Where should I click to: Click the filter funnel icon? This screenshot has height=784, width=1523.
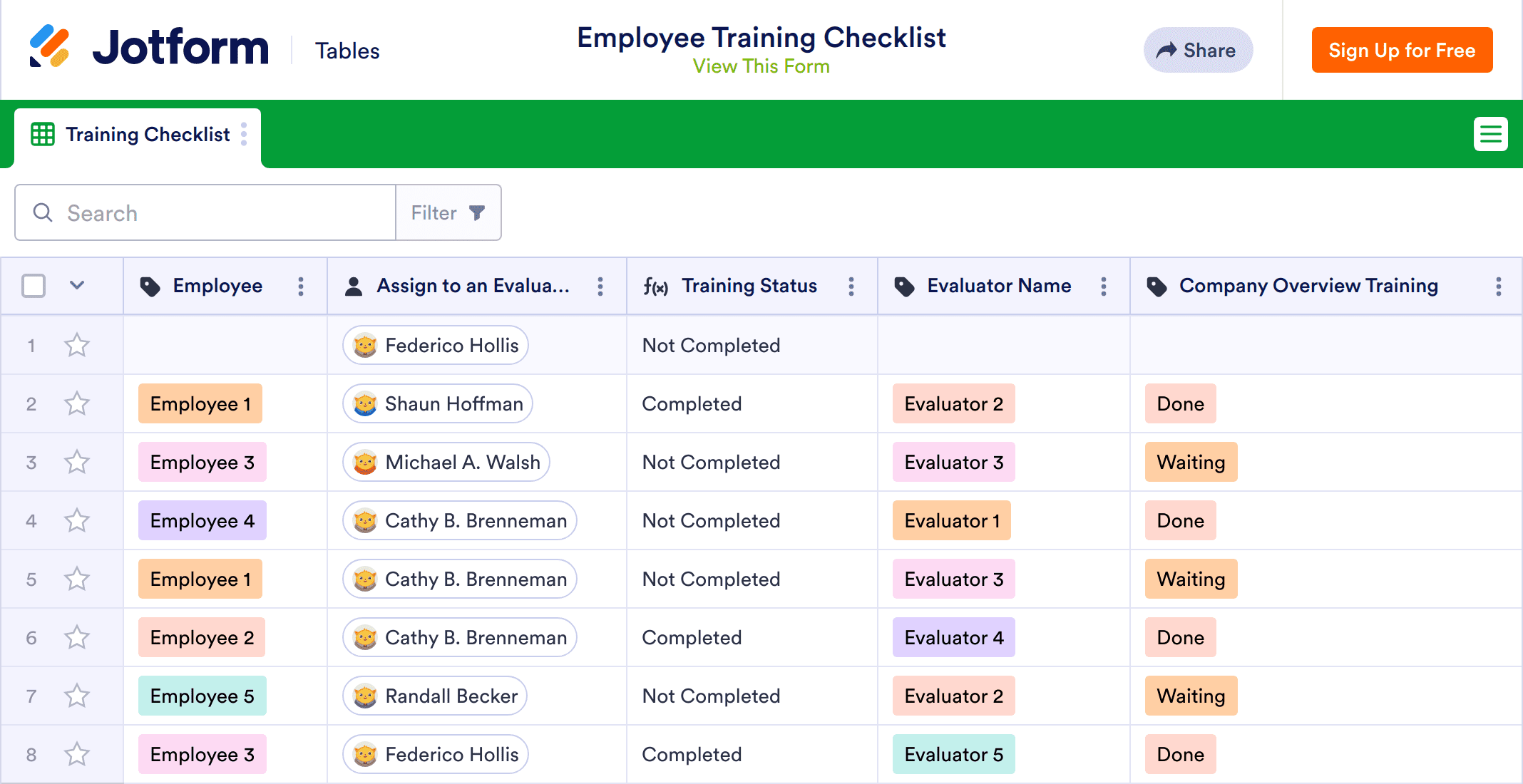click(x=477, y=212)
